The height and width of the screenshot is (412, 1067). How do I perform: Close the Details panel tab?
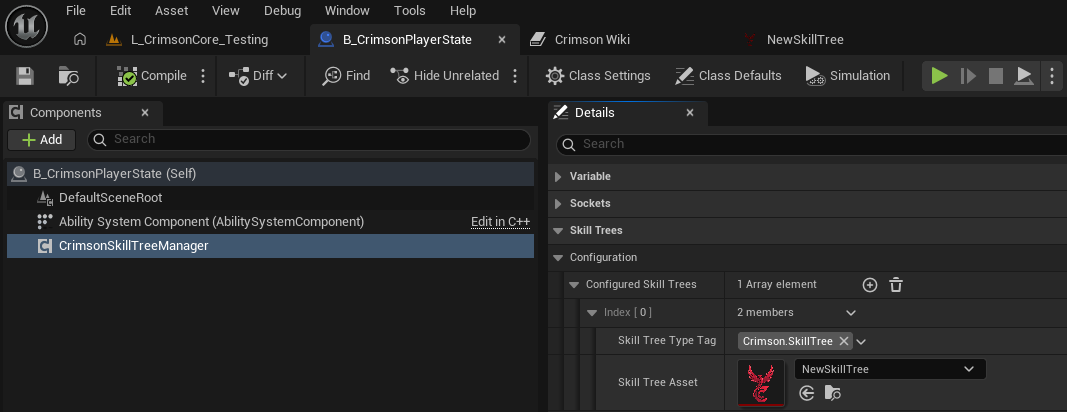[690, 112]
